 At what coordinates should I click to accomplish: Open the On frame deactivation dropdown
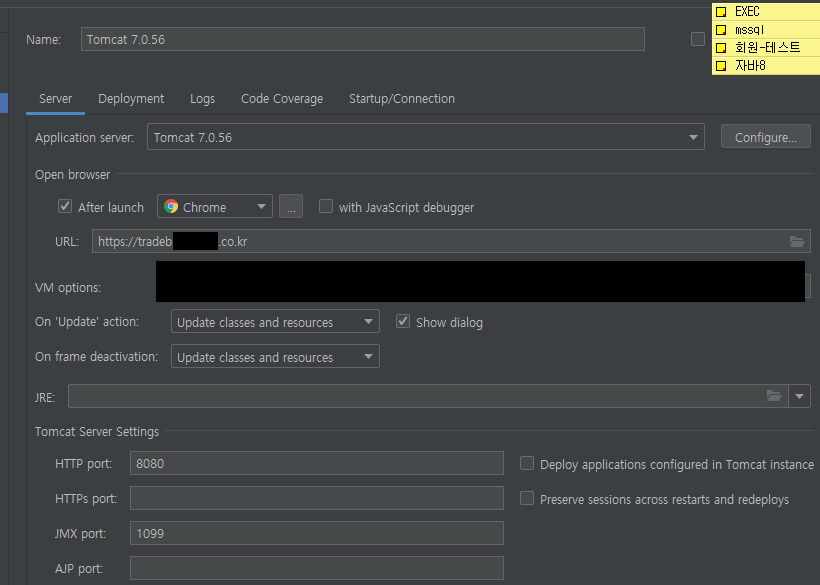(275, 357)
